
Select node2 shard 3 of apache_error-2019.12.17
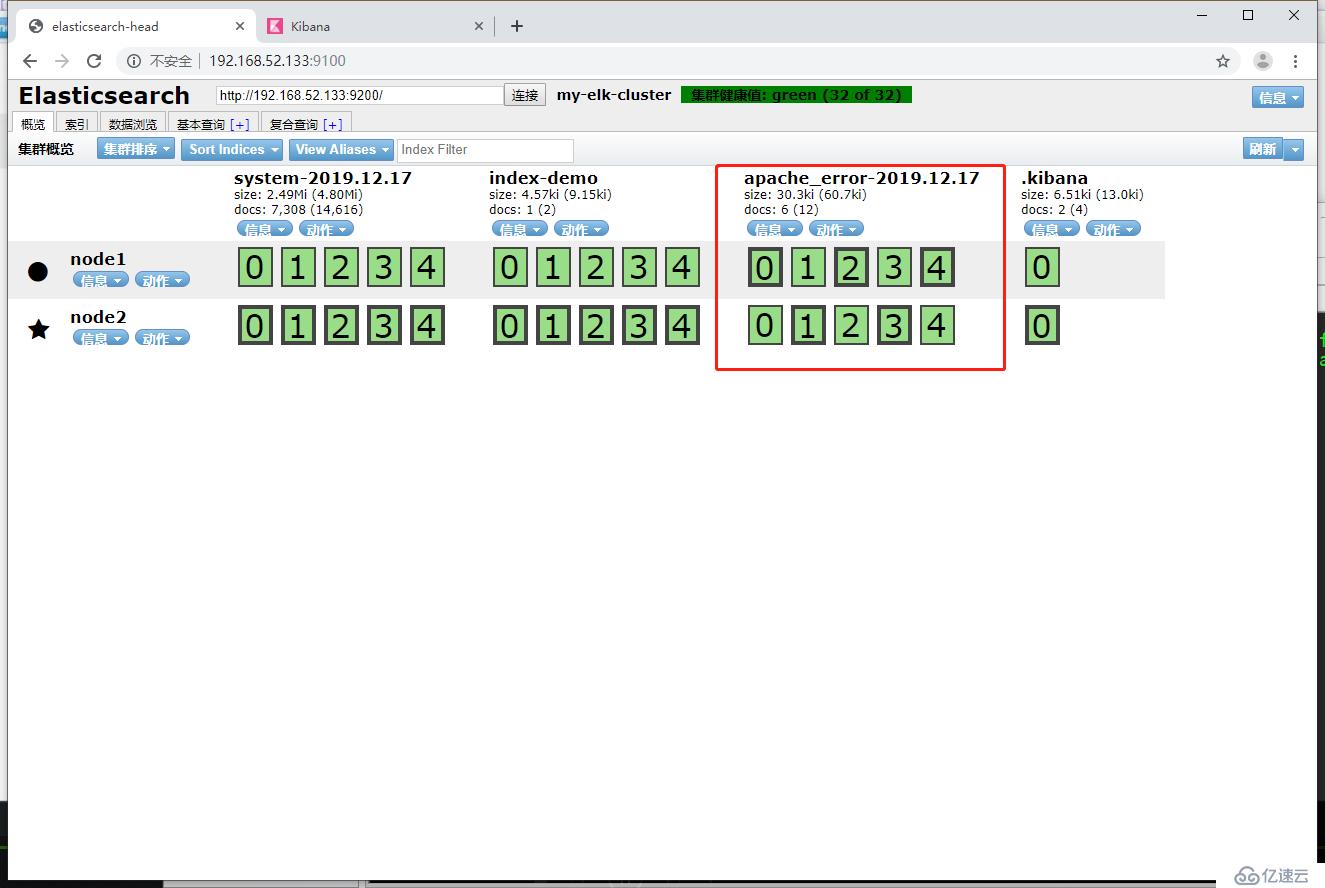894,326
